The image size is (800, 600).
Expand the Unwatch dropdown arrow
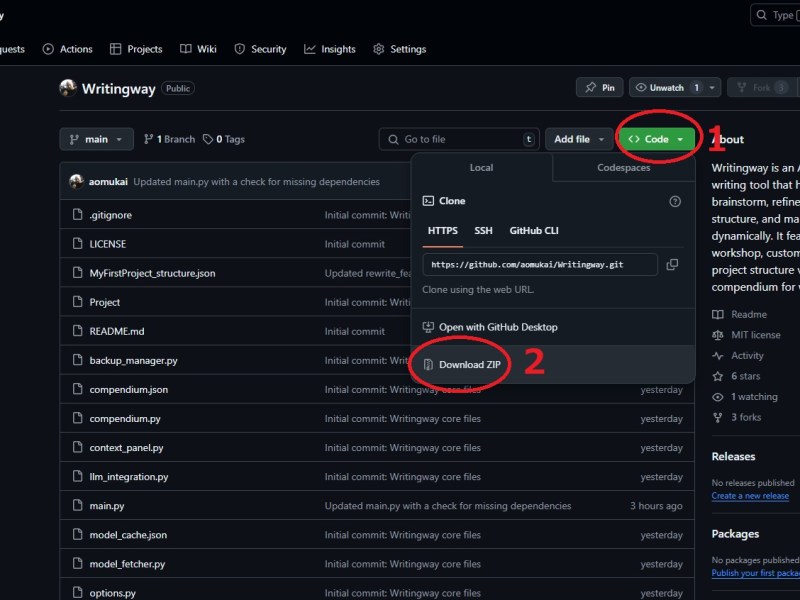click(x=712, y=88)
